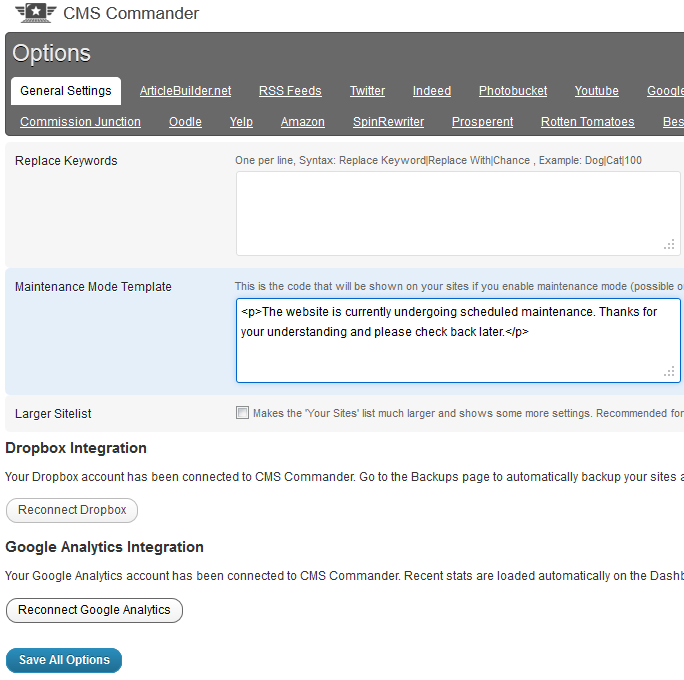Click the Options page heading

point(51,53)
